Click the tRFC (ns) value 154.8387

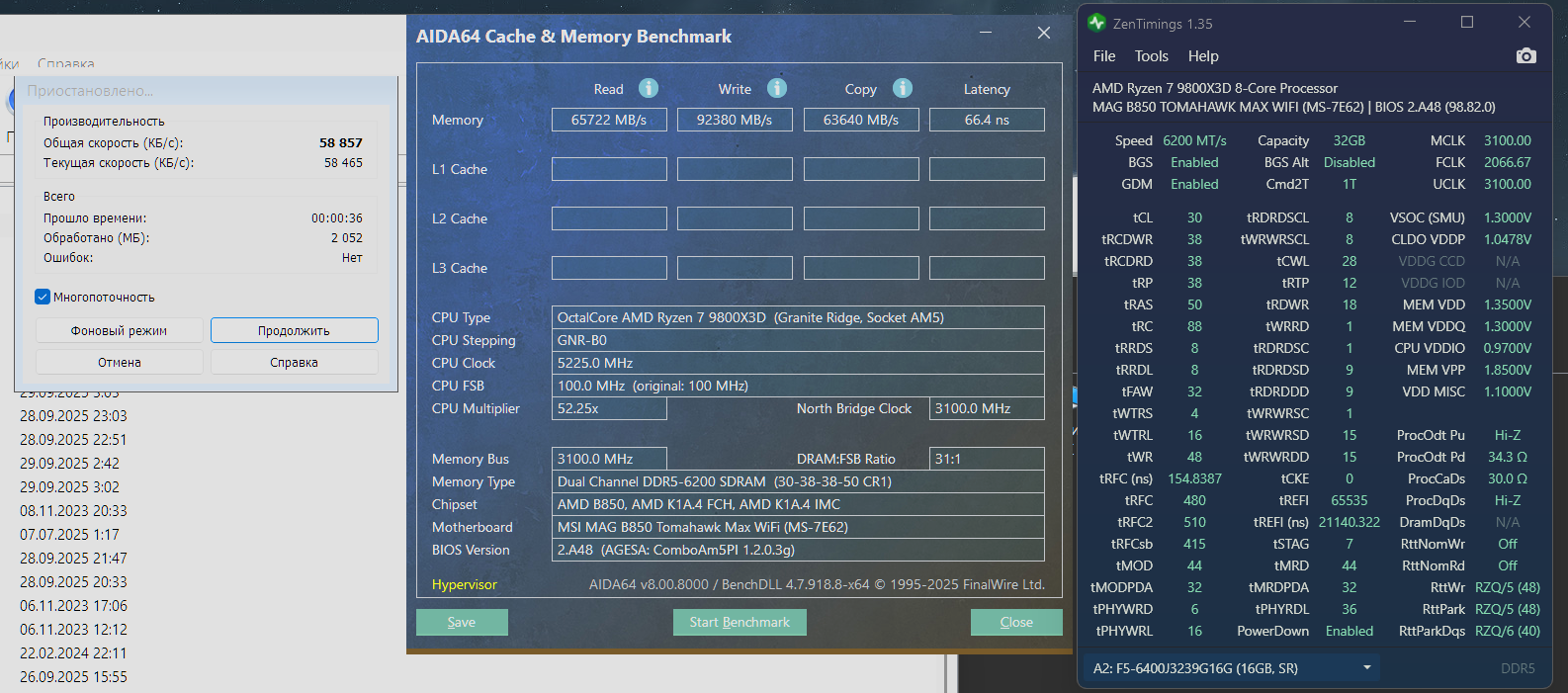pyautogui.click(x=1194, y=478)
